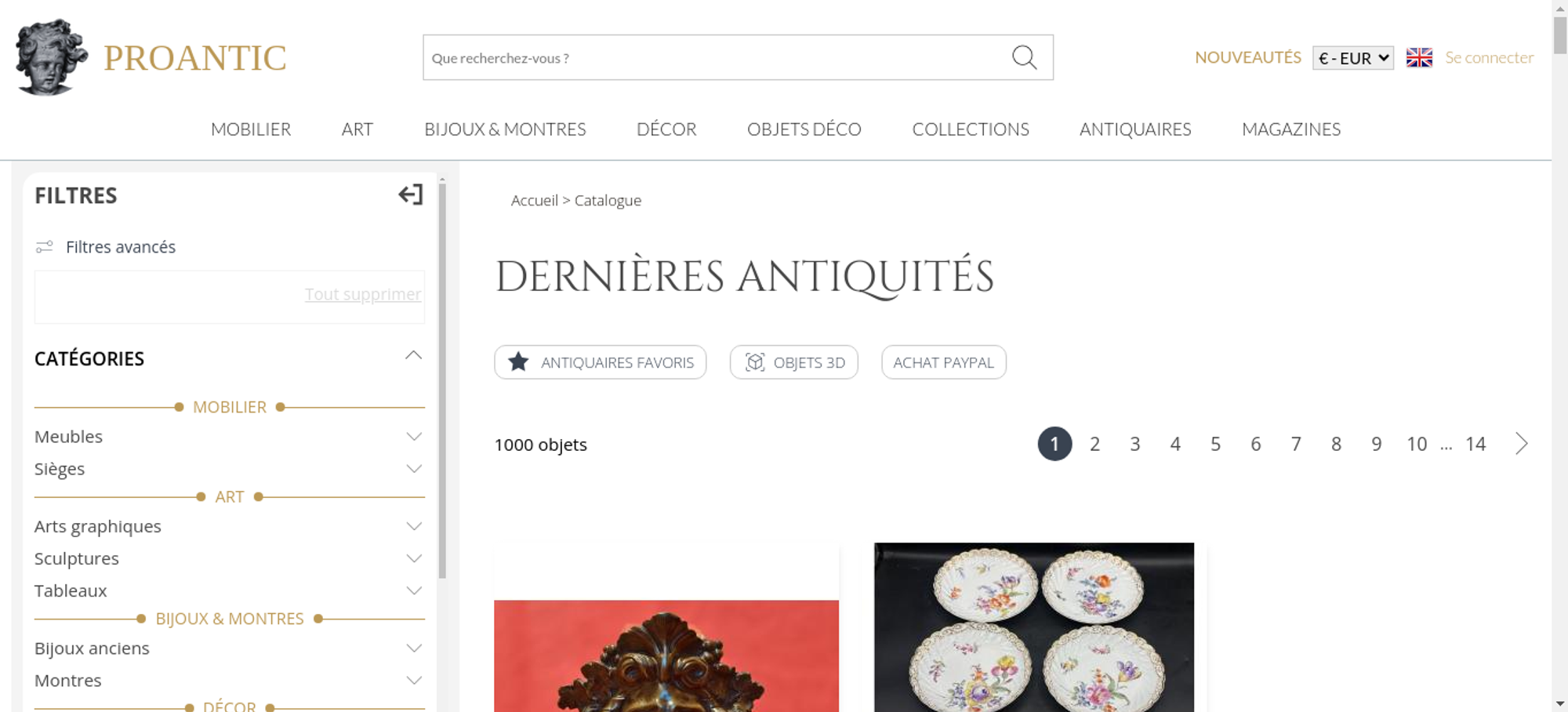
Task: Click the Proantic cherub head logo
Action: 52,57
